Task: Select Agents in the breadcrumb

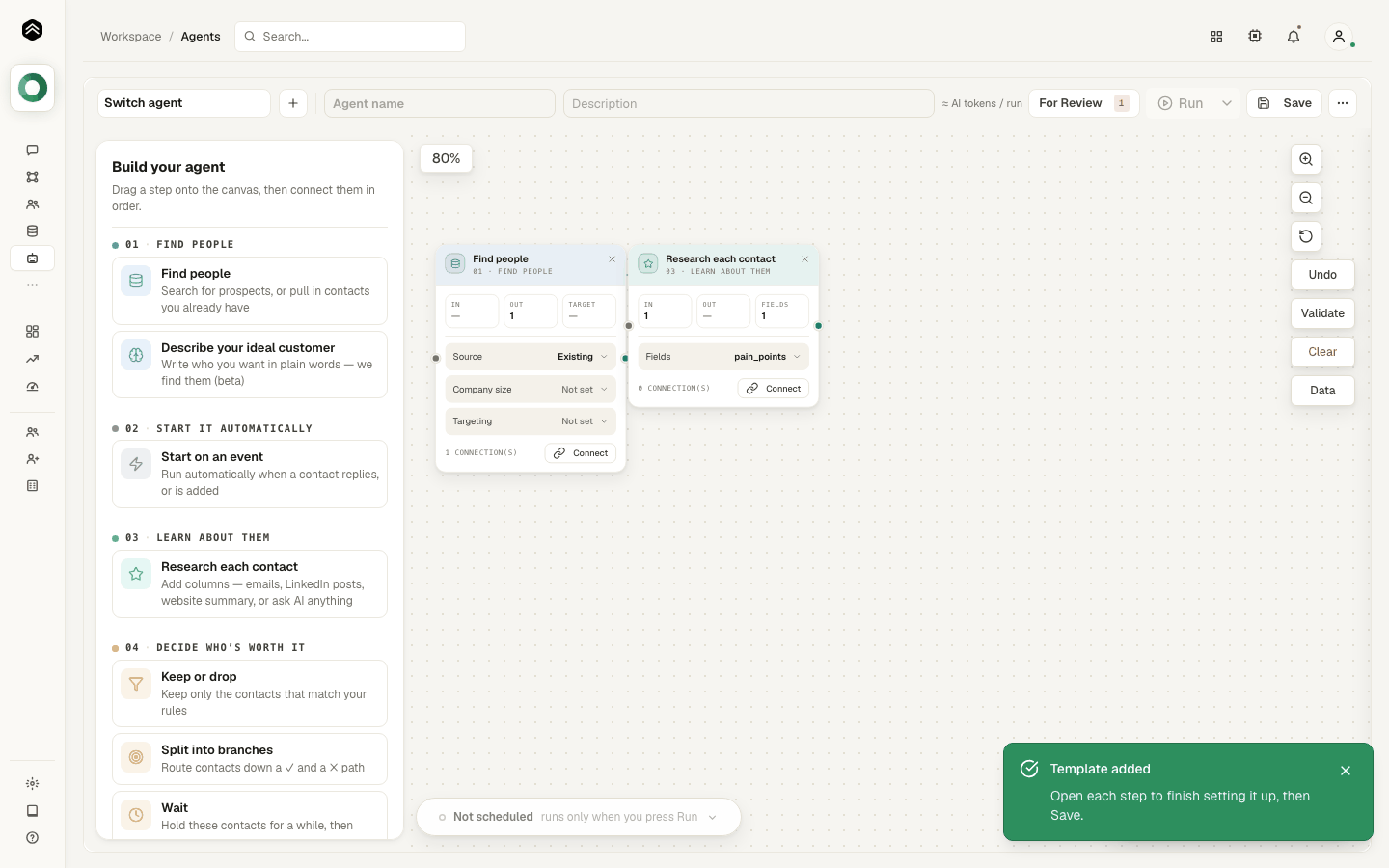Action: [x=201, y=37]
